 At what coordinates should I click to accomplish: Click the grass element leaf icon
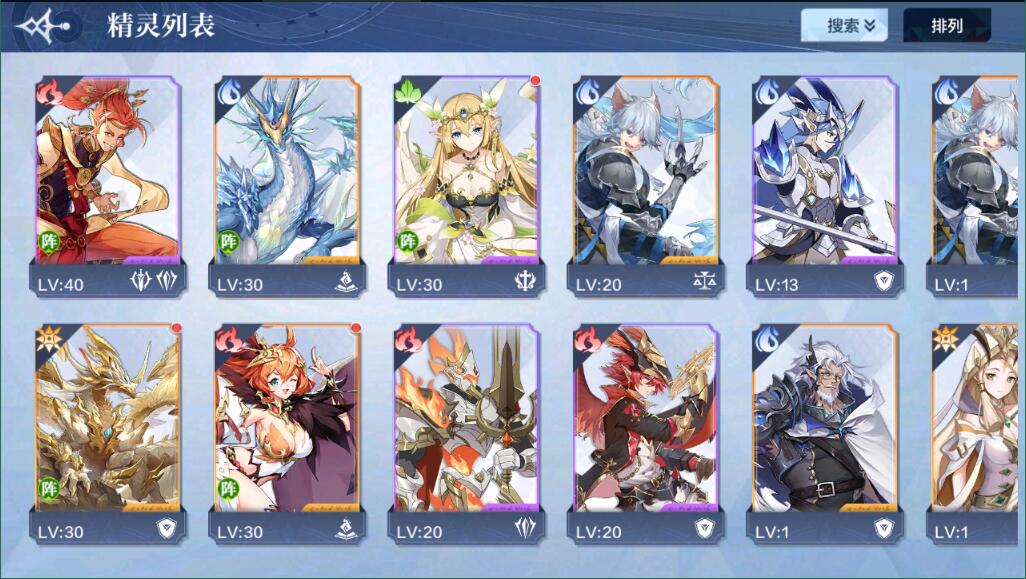[408, 93]
